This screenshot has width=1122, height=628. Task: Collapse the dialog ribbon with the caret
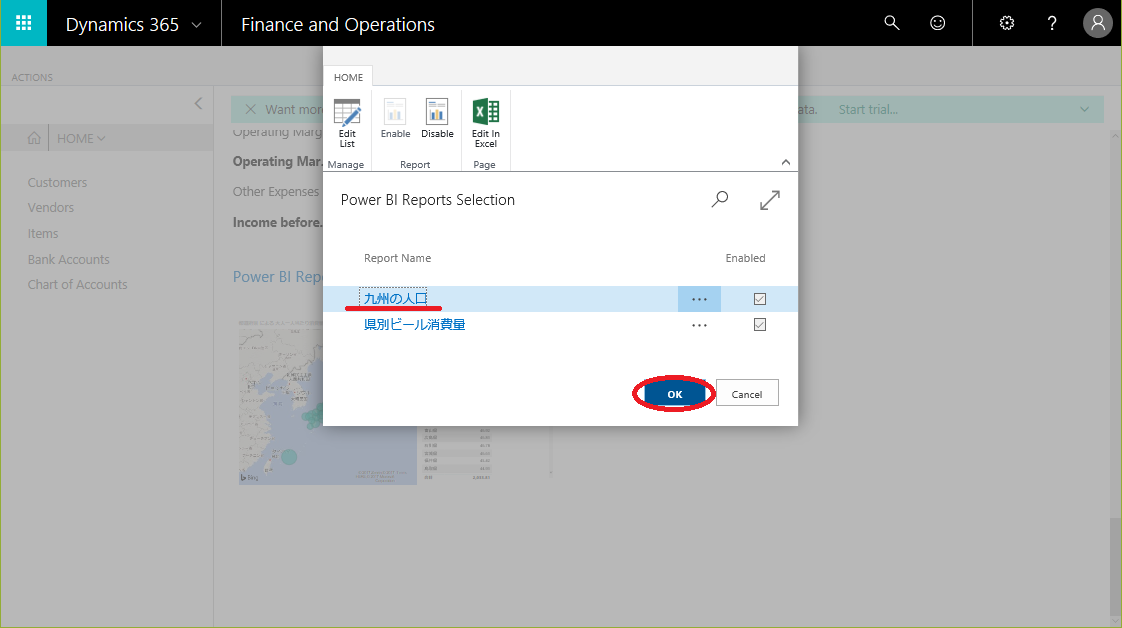pyautogui.click(x=786, y=162)
